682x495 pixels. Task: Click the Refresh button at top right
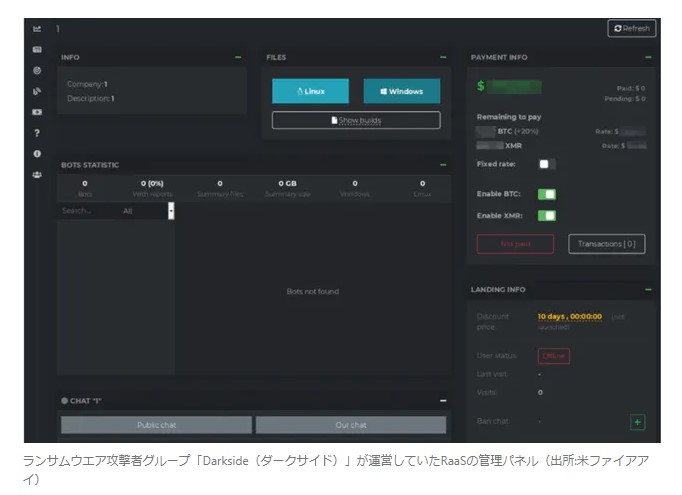click(x=631, y=29)
